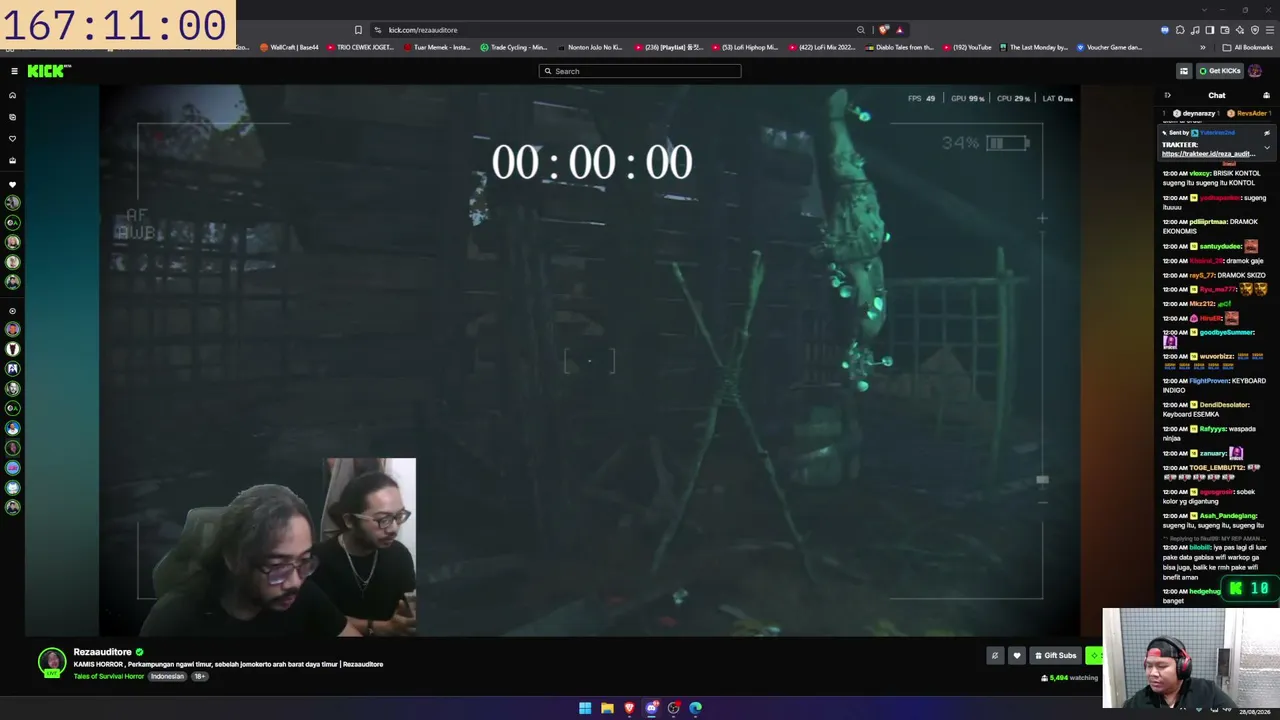This screenshot has height=720, width=1280.
Task: Open the Kick hamburger sidebar menu
Action: 14,71
